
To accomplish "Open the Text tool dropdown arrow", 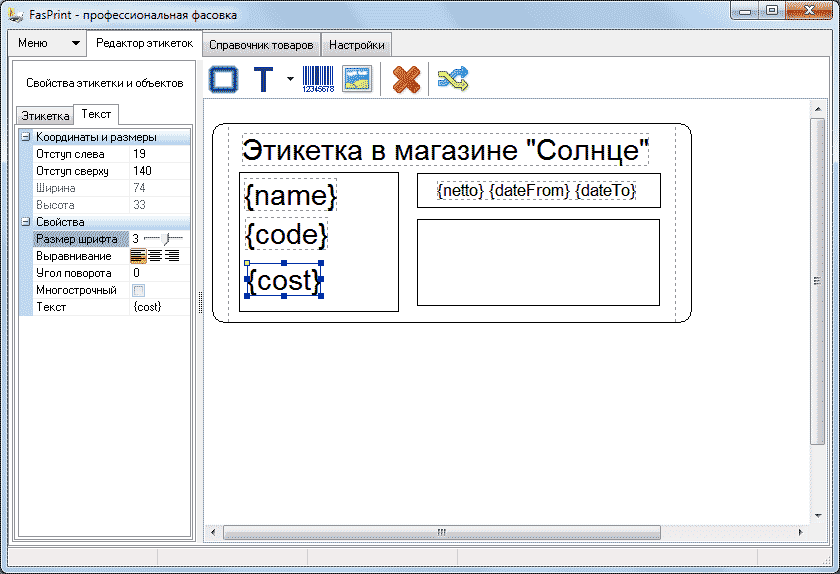I will coord(290,79).
